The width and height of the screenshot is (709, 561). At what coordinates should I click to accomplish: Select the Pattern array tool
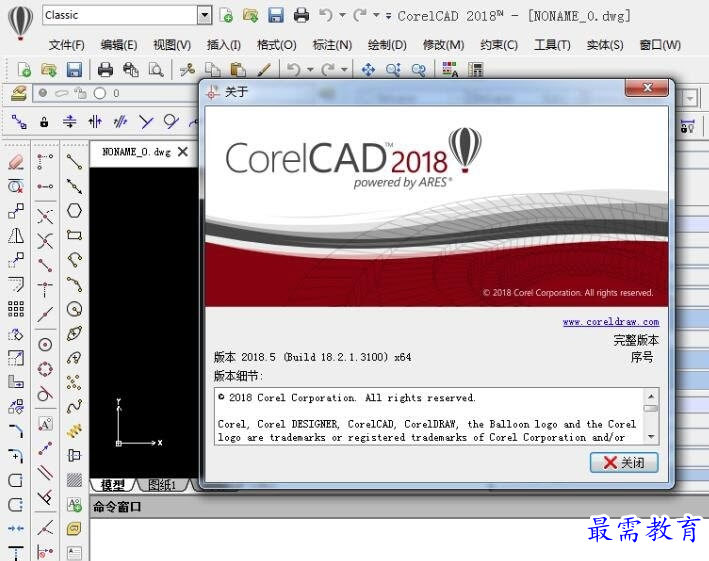tap(16, 309)
